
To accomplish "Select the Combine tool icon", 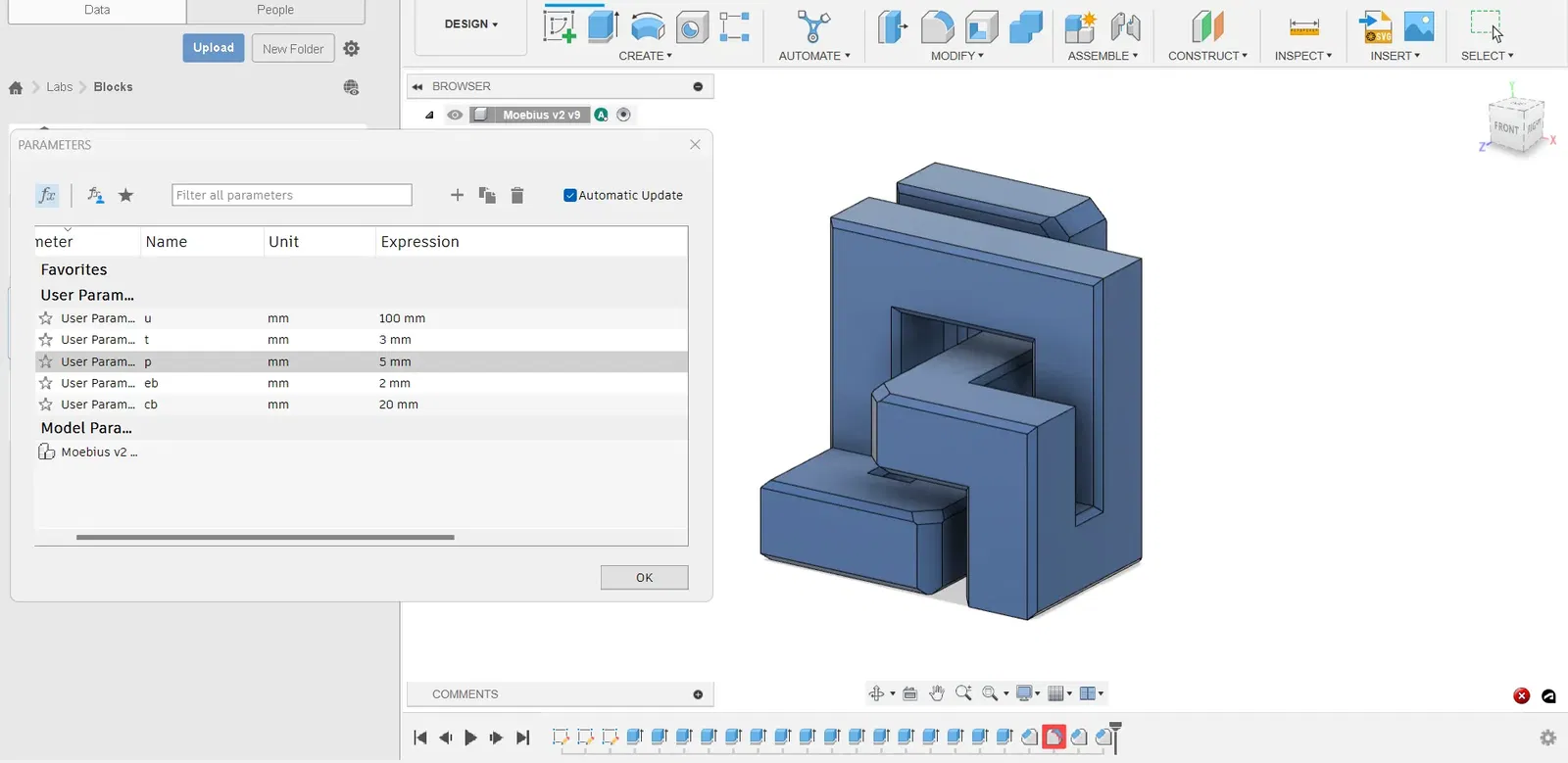I will (x=1025, y=26).
